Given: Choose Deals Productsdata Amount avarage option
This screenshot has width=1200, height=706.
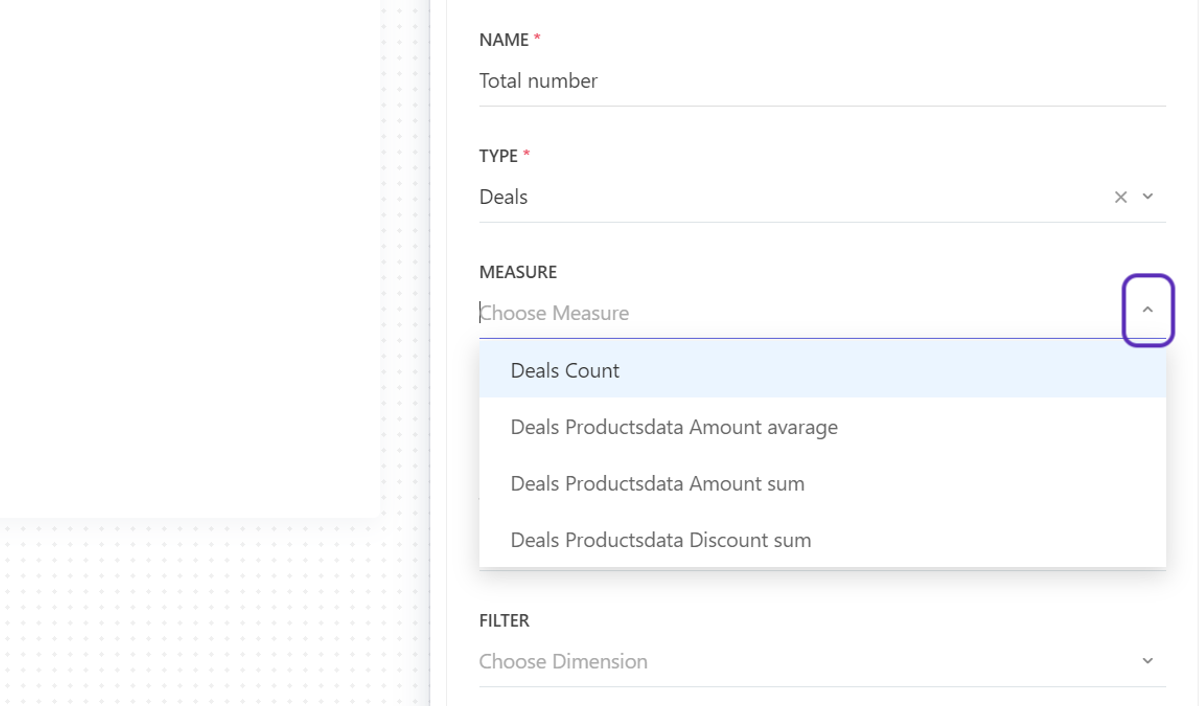Looking at the screenshot, I should pos(822,427).
